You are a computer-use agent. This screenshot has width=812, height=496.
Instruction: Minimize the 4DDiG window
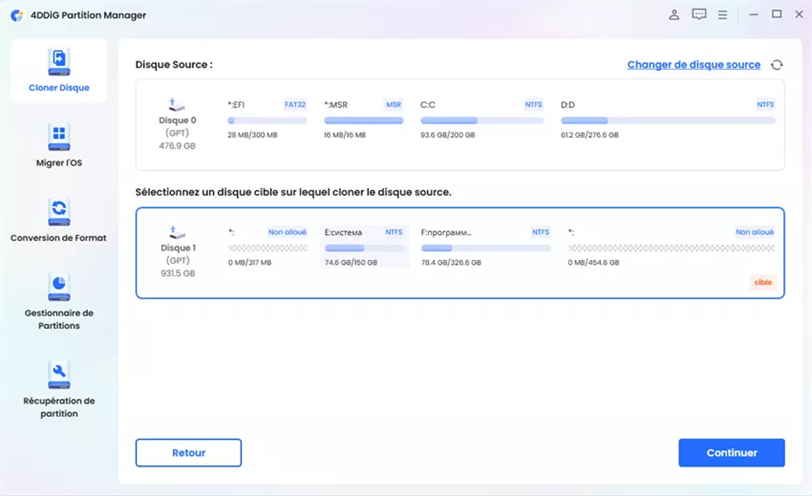pos(753,14)
